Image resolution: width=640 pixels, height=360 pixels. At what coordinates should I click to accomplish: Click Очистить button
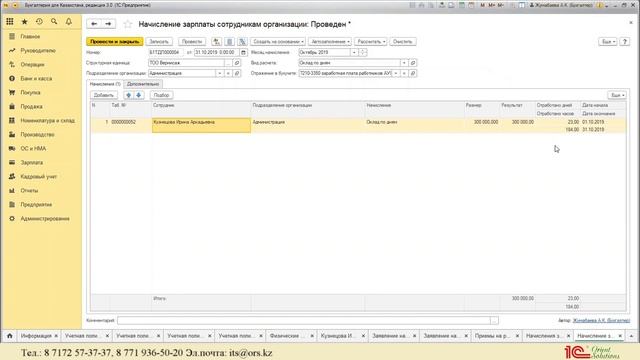pos(402,42)
